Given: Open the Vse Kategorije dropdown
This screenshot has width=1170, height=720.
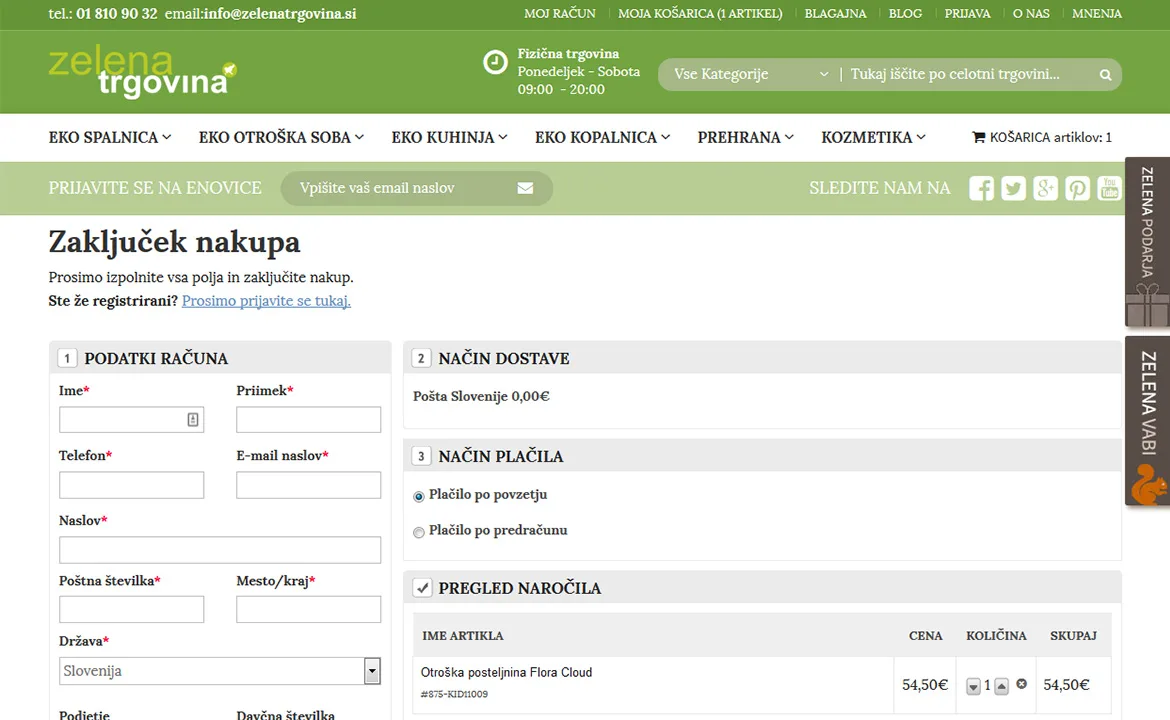Looking at the screenshot, I should (751, 75).
